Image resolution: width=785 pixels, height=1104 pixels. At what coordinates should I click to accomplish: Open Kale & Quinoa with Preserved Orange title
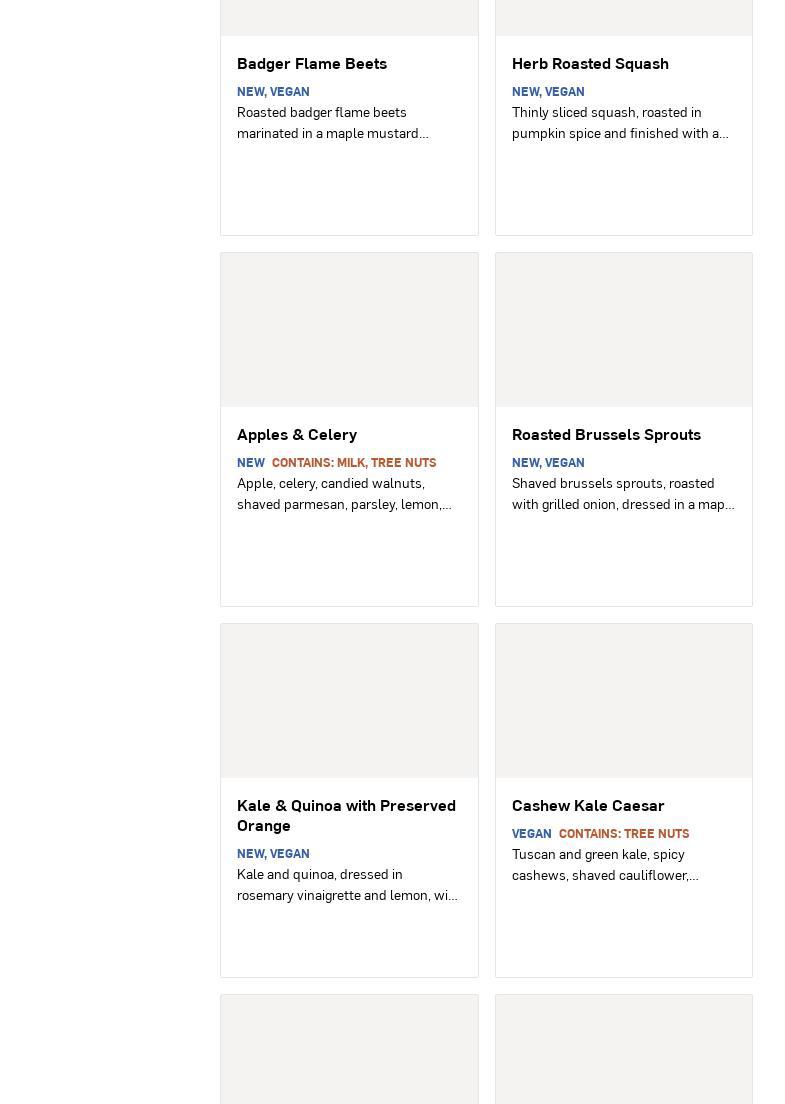click(x=346, y=815)
